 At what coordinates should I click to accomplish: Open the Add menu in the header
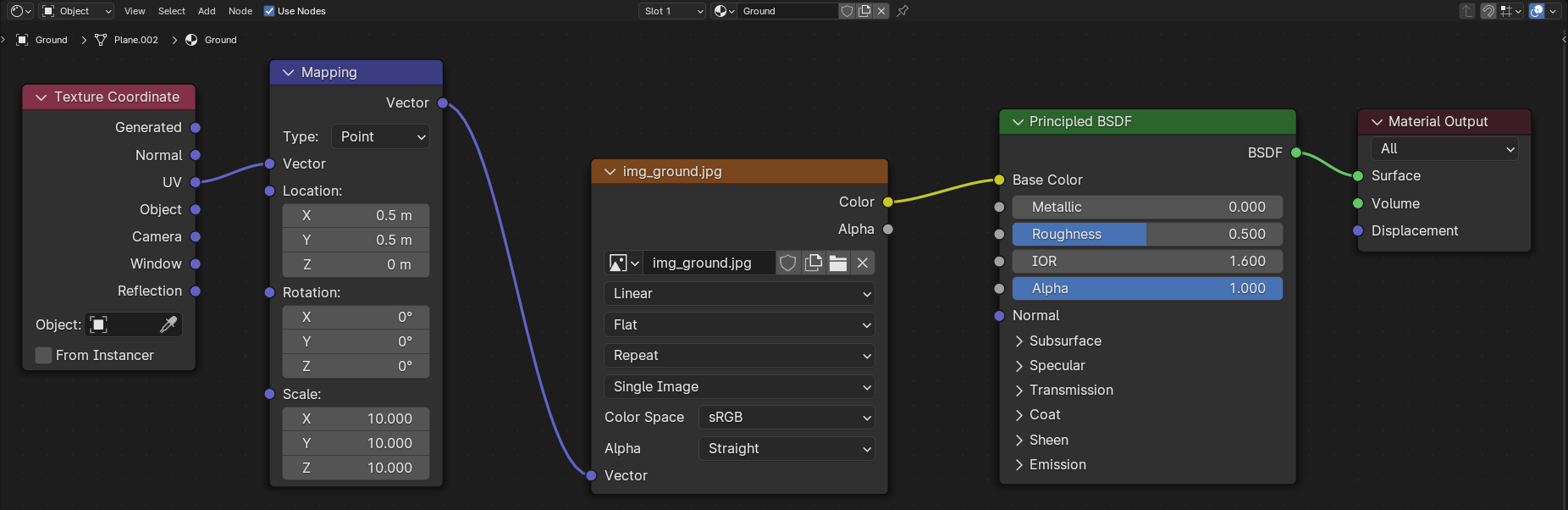207,11
